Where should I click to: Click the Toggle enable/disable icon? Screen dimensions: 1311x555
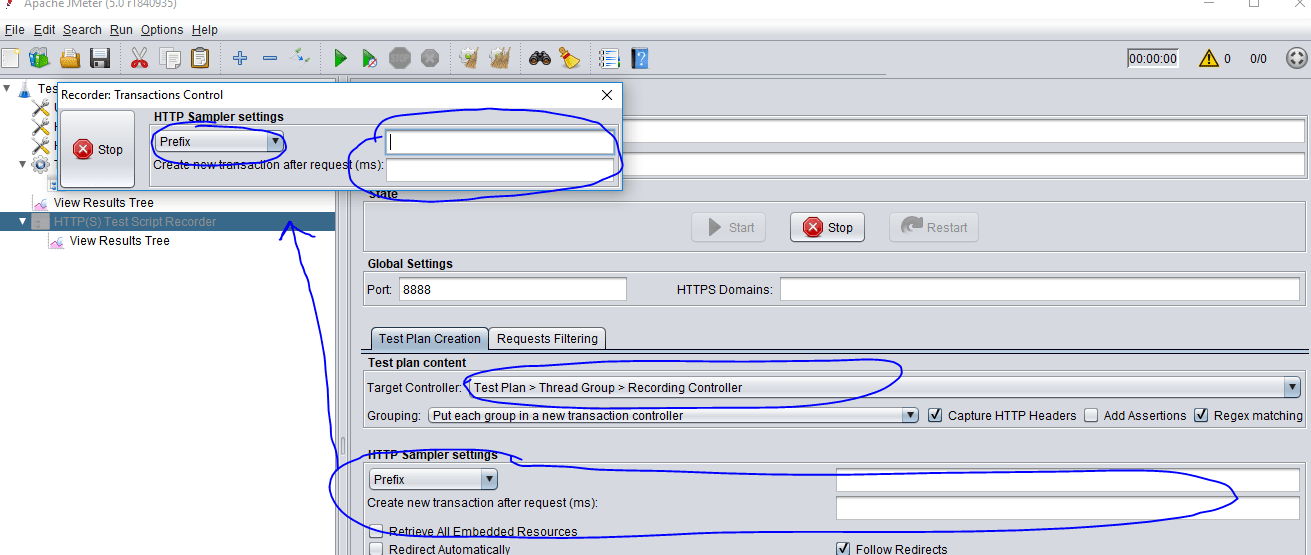(x=300, y=58)
